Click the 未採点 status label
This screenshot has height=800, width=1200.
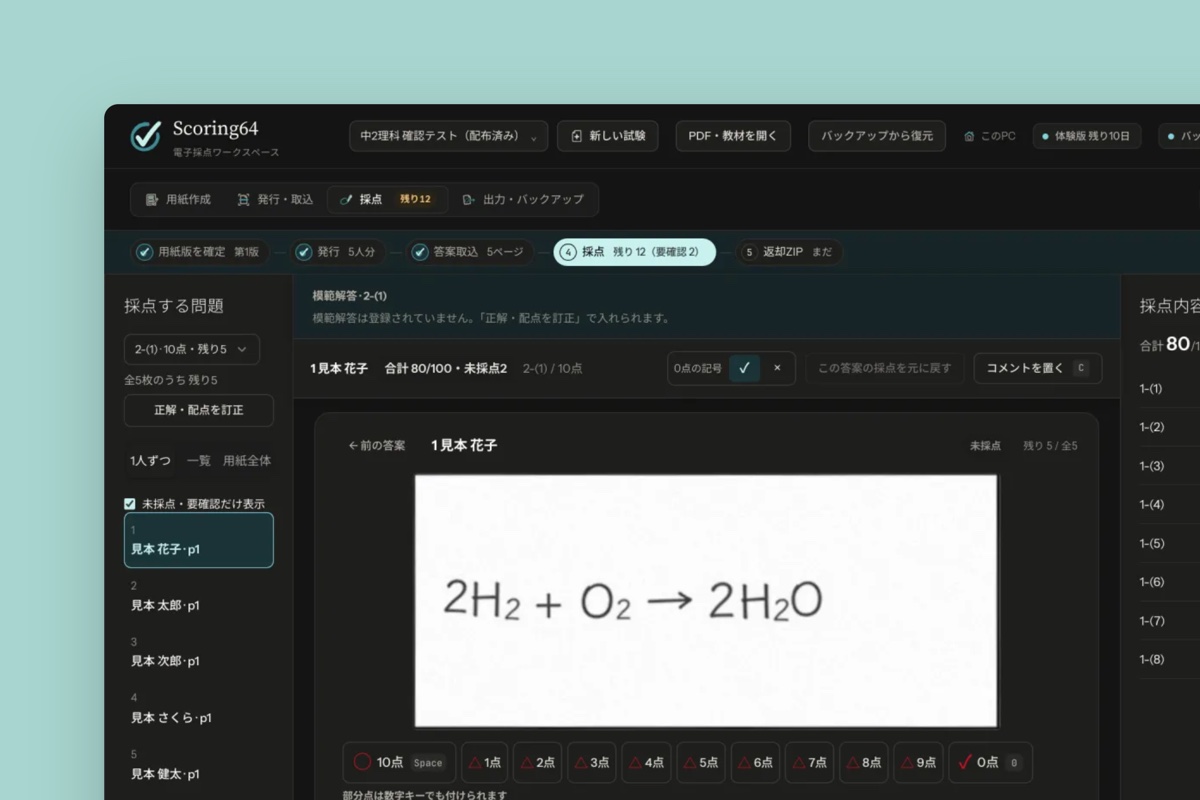[x=985, y=446]
